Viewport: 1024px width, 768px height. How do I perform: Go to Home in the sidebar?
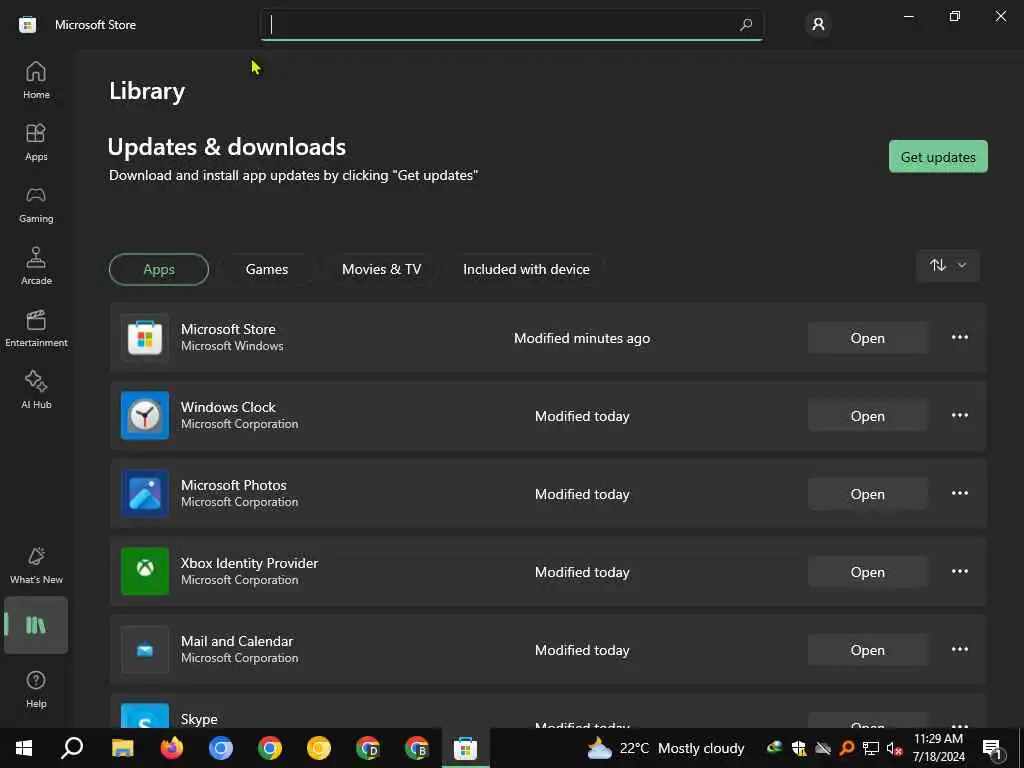36,80
